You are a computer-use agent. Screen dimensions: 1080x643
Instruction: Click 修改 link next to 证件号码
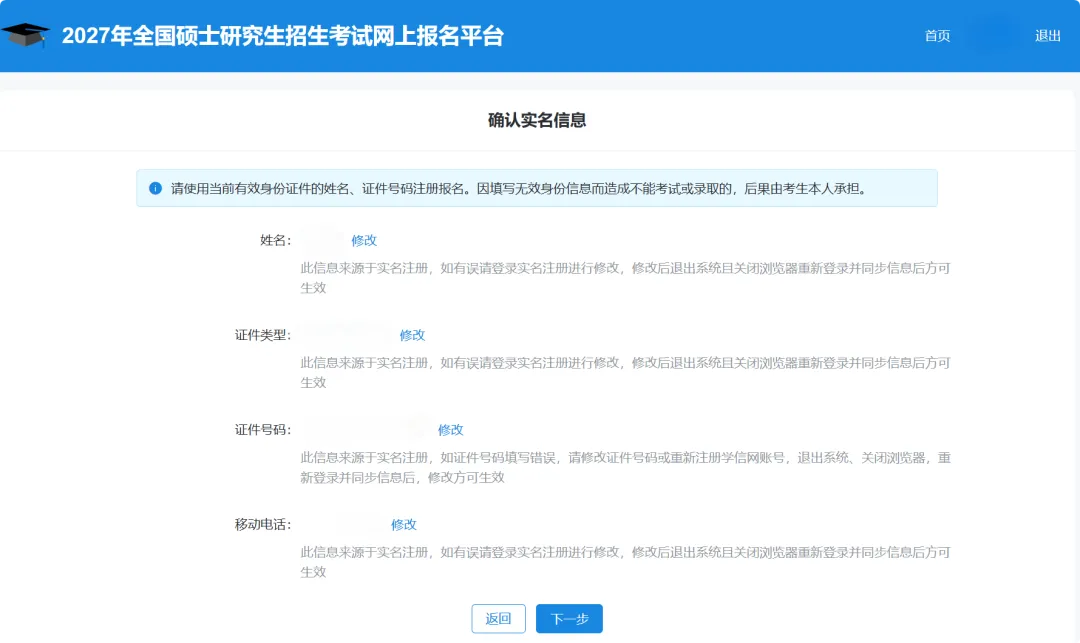(x=450, y=430)
